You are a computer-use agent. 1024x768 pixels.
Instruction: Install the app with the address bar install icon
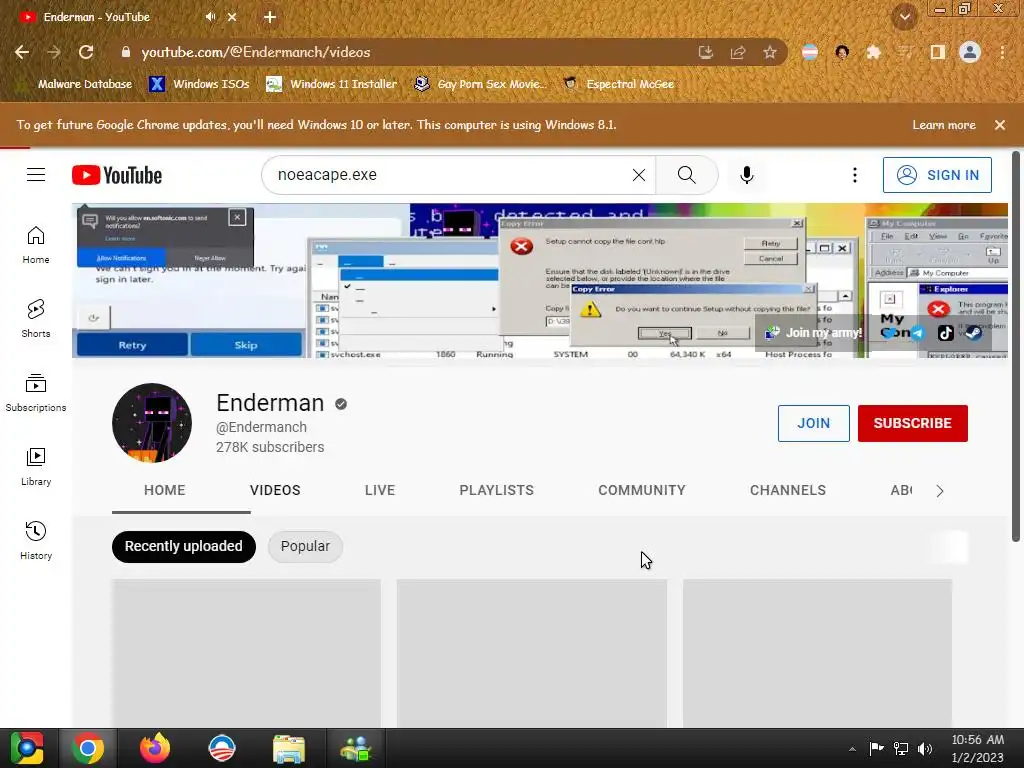tap(705, 52)
